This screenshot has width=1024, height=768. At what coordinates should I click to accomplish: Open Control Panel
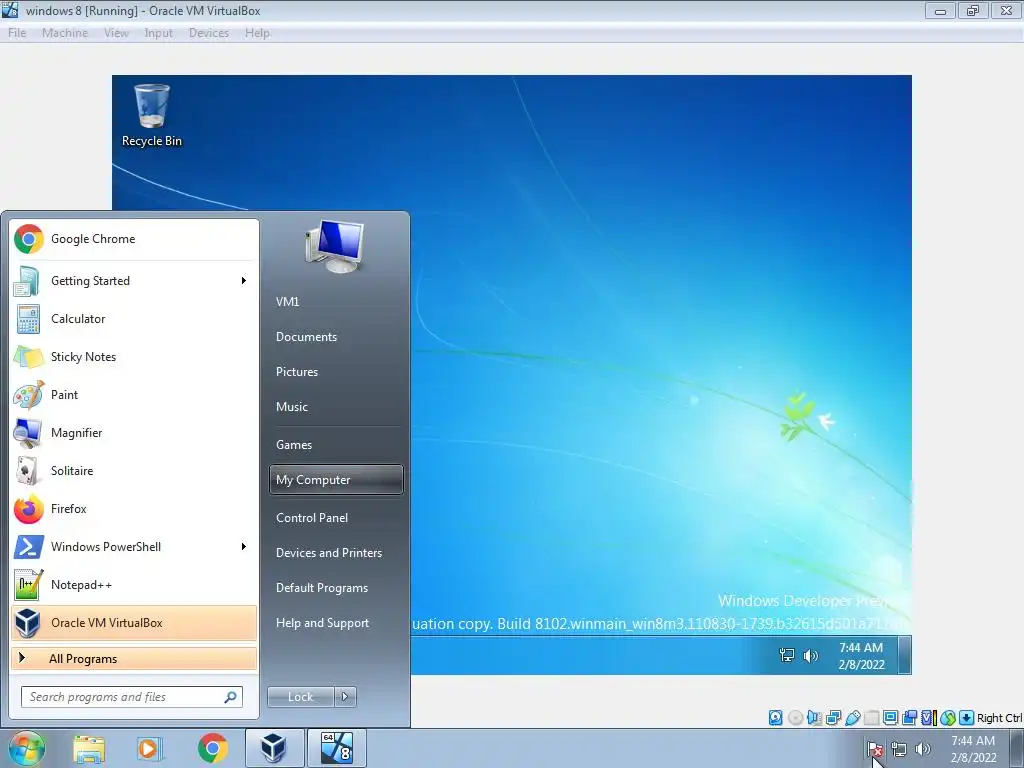336,518
